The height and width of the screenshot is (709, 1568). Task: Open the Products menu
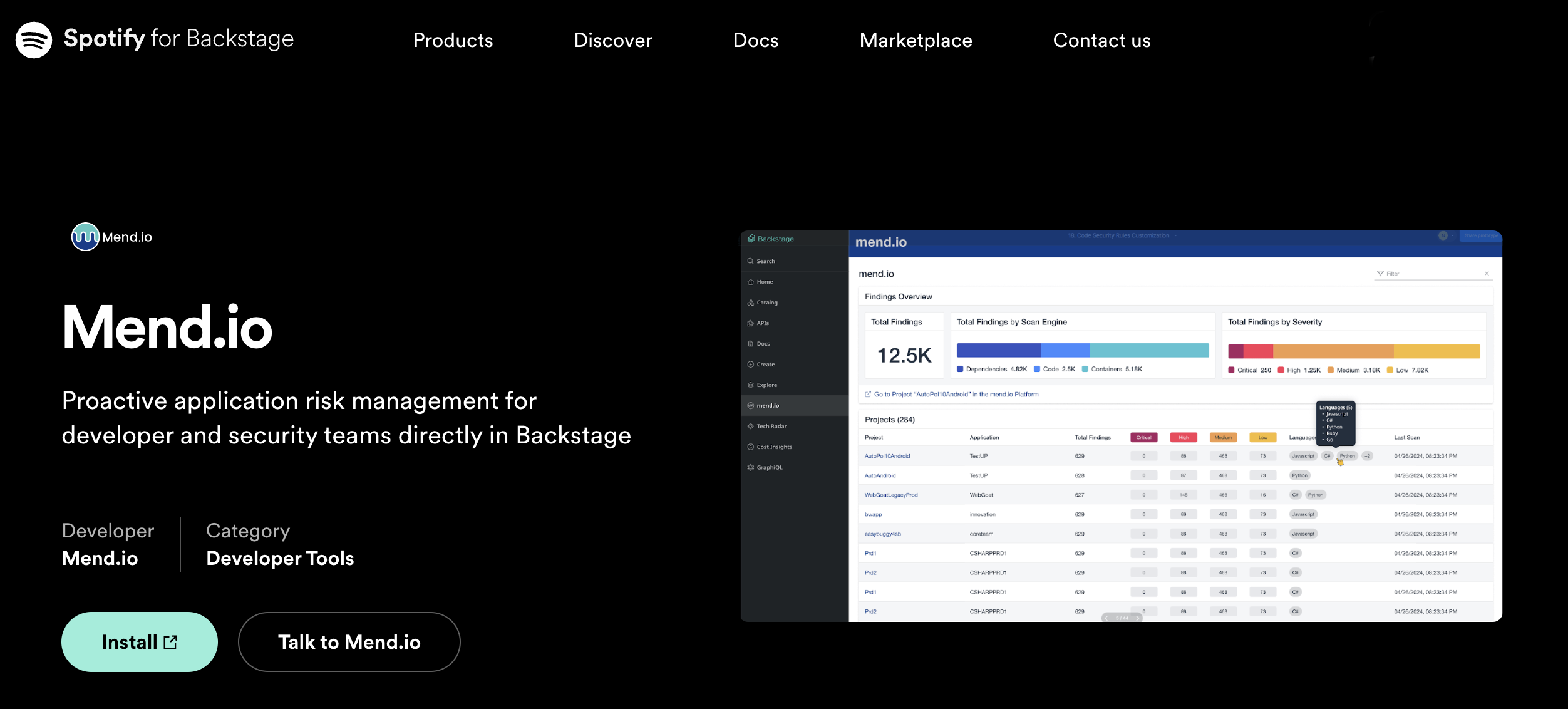[x=453, y=40]
